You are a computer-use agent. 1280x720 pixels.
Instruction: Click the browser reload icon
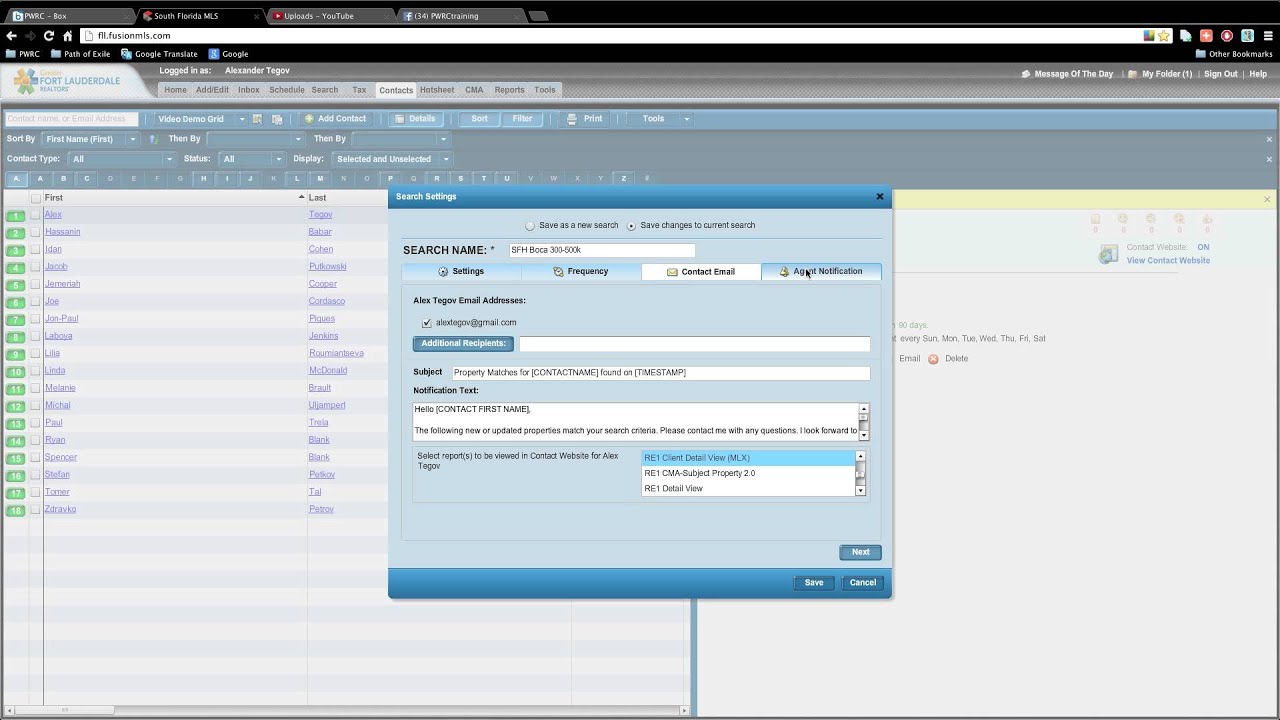(48, 35)
